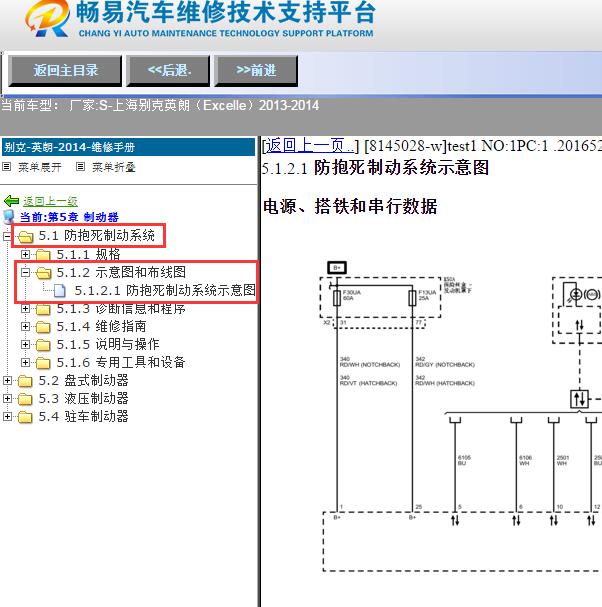Viewport: 602px width, 607px height.
Task: Open 5.1.5 说明与操作 tree item
Action: click(108, 344)
